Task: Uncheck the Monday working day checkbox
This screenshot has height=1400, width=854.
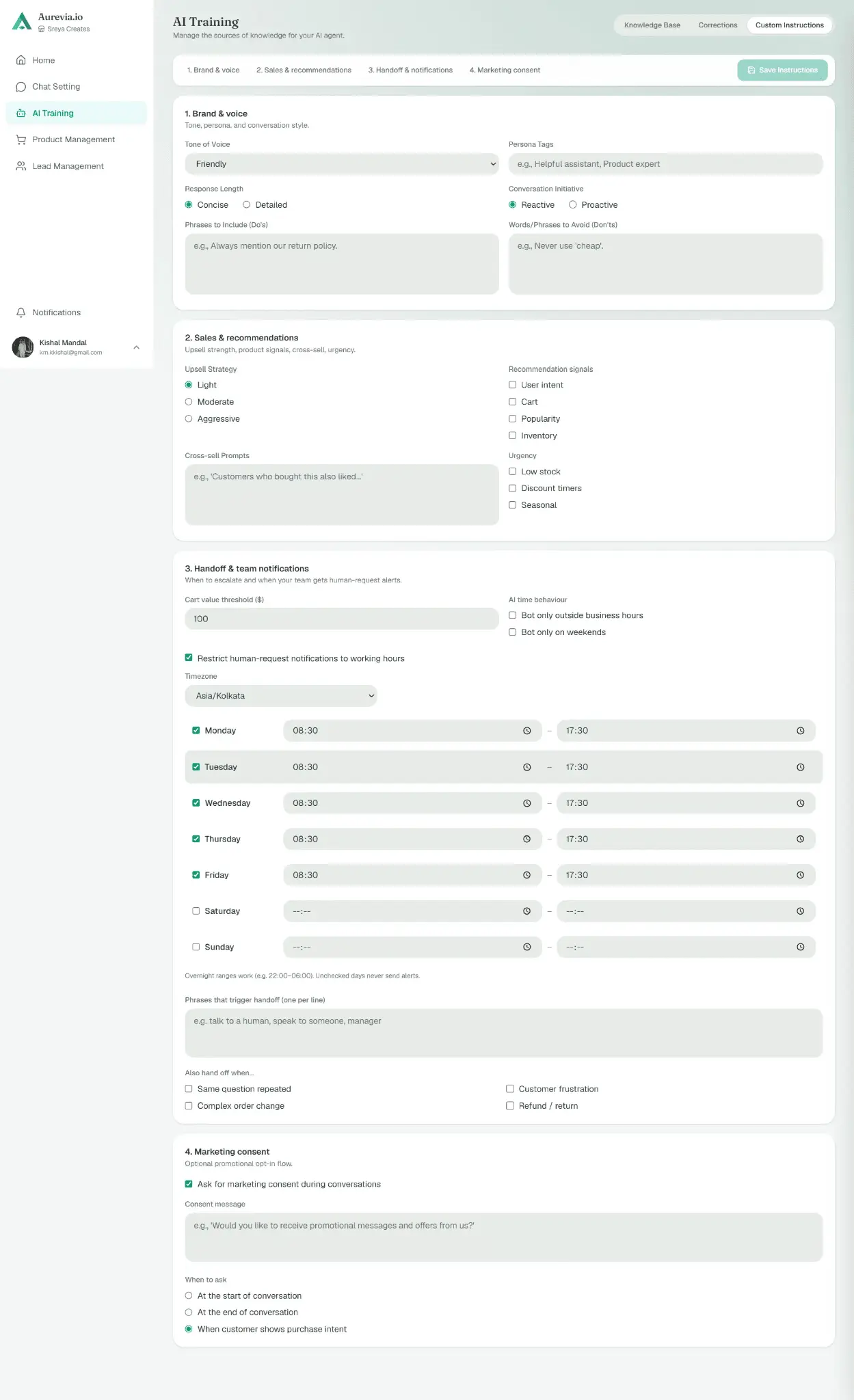Action: 196,731
